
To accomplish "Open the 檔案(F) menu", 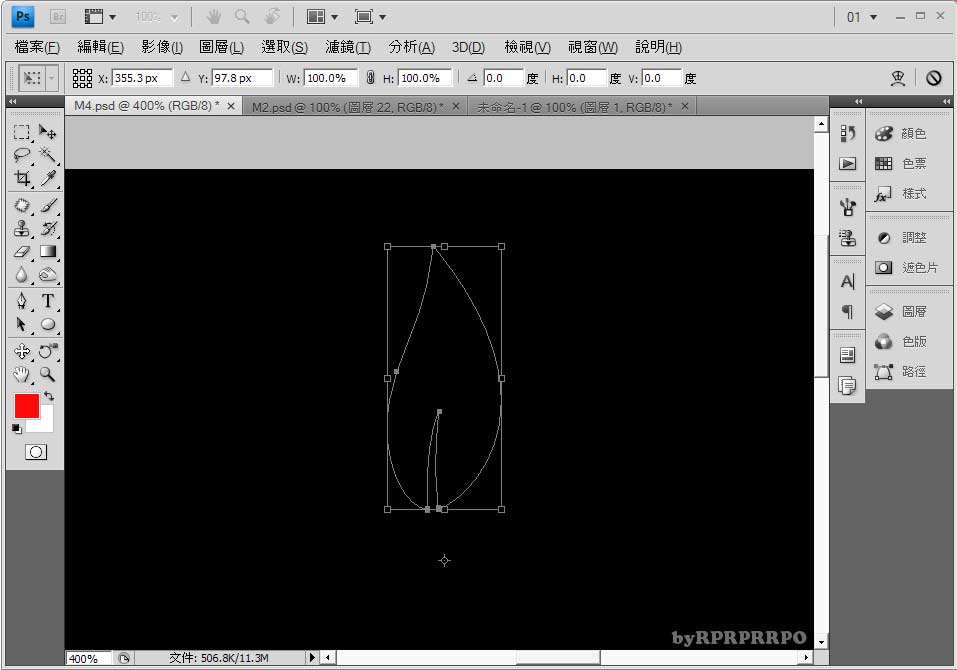I will [x=37, y=47].
